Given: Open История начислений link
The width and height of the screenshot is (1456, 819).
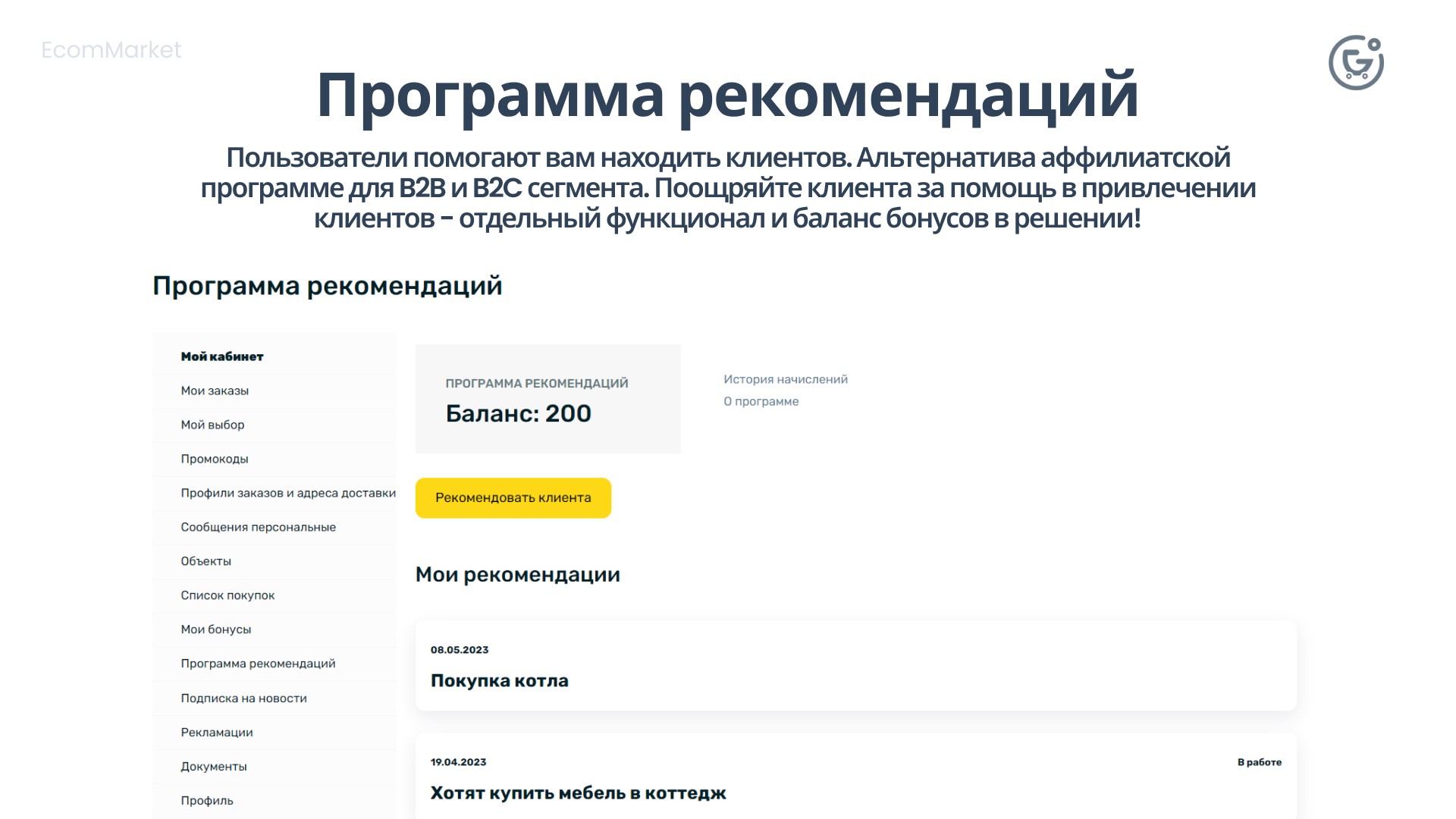Looking at the screenshot, I should [x=785, y=379].
